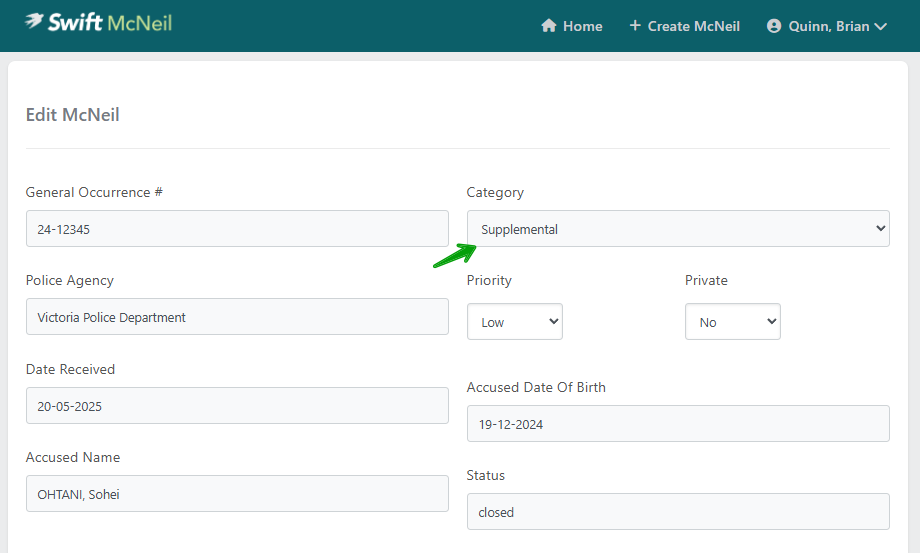The height and width of the screenshot is (553, 920).
Task: Click the user avatar icon beside Quinn, Brian
Action: coord(774,26)
